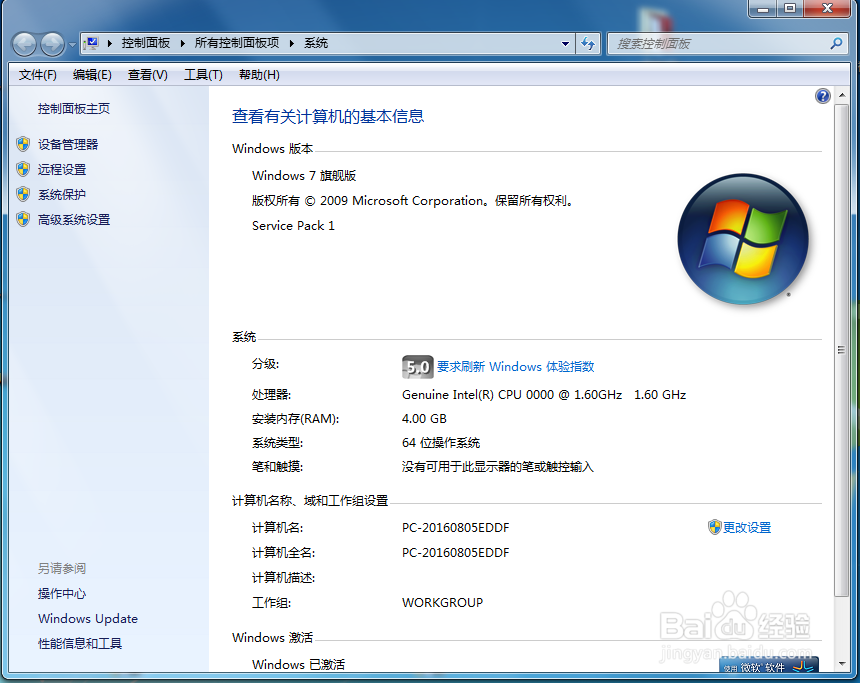Click the scrollbar up arrow
The height and width of the screenshot is (683, 860).
coord(842,95)
